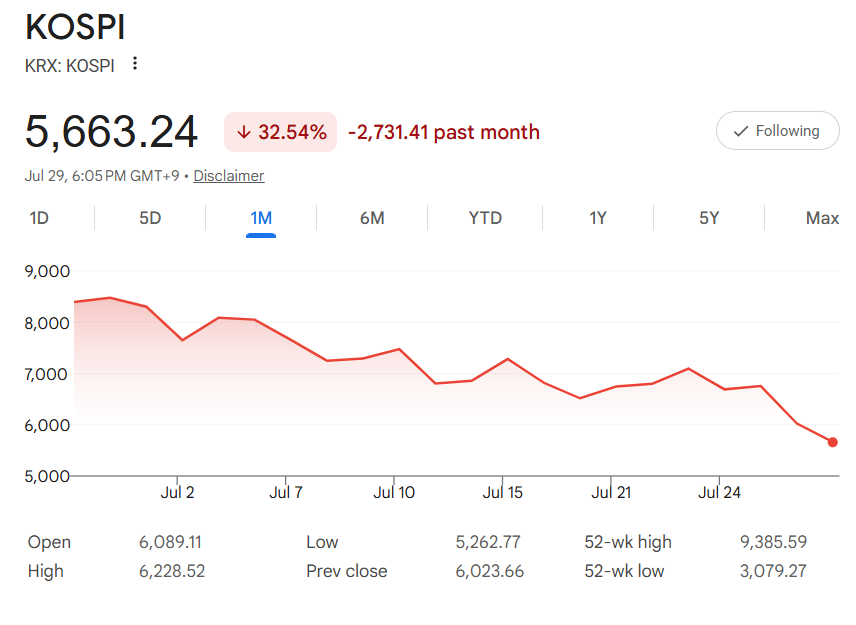This screenshot has height=625, width=856.
Task: Open the Disclaimer link
Action: click(x=229, y=176)
